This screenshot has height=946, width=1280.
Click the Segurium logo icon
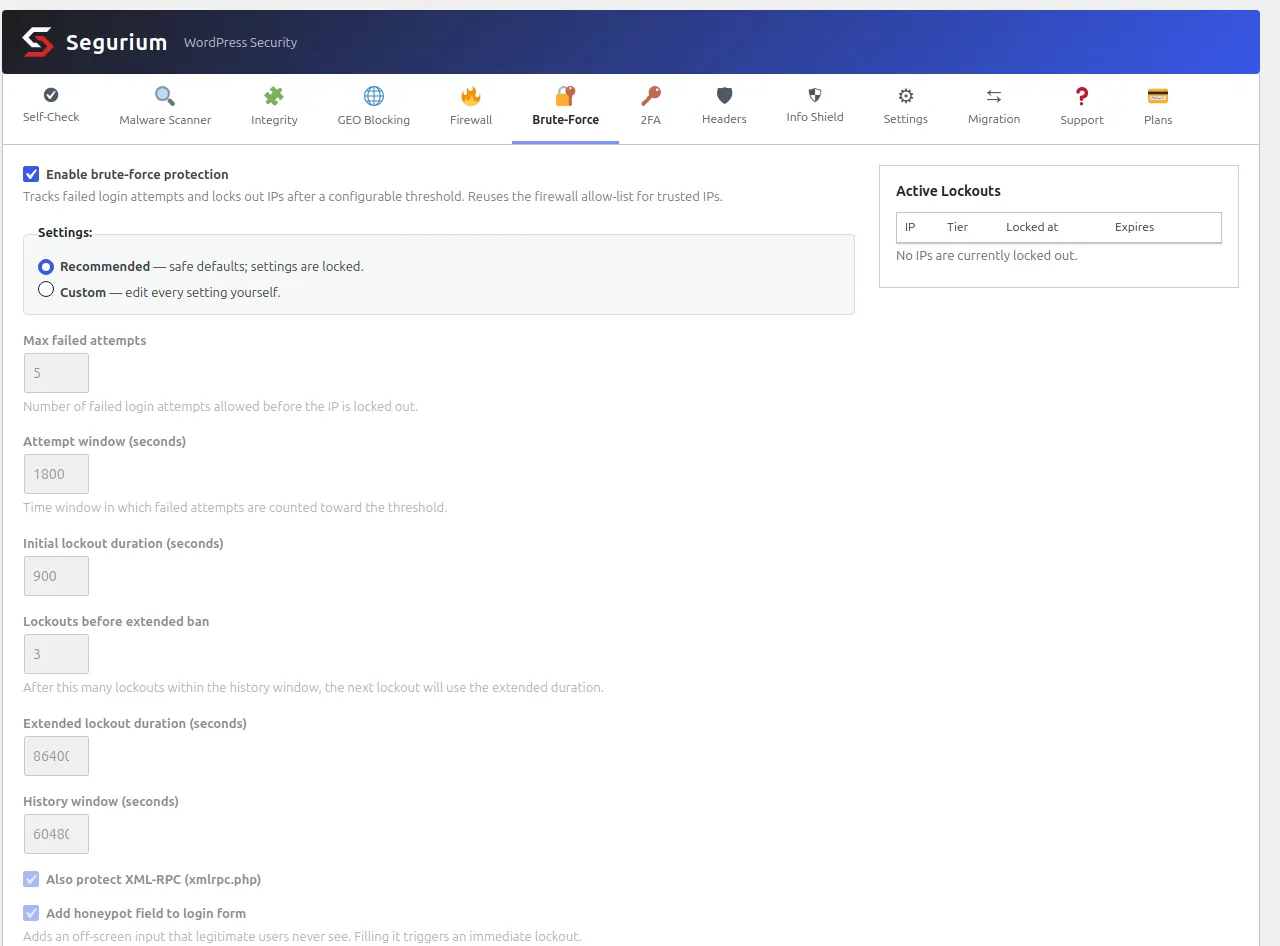(37, 42)
